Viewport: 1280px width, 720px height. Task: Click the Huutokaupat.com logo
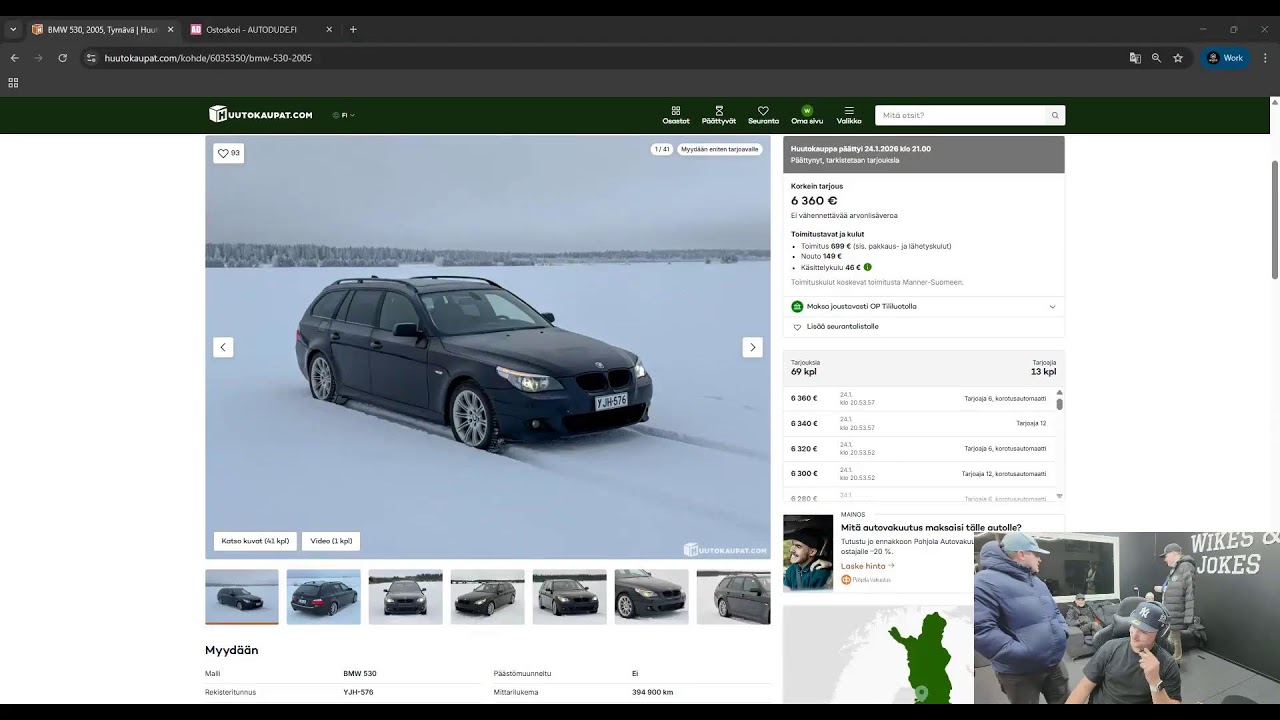point(261,114)
